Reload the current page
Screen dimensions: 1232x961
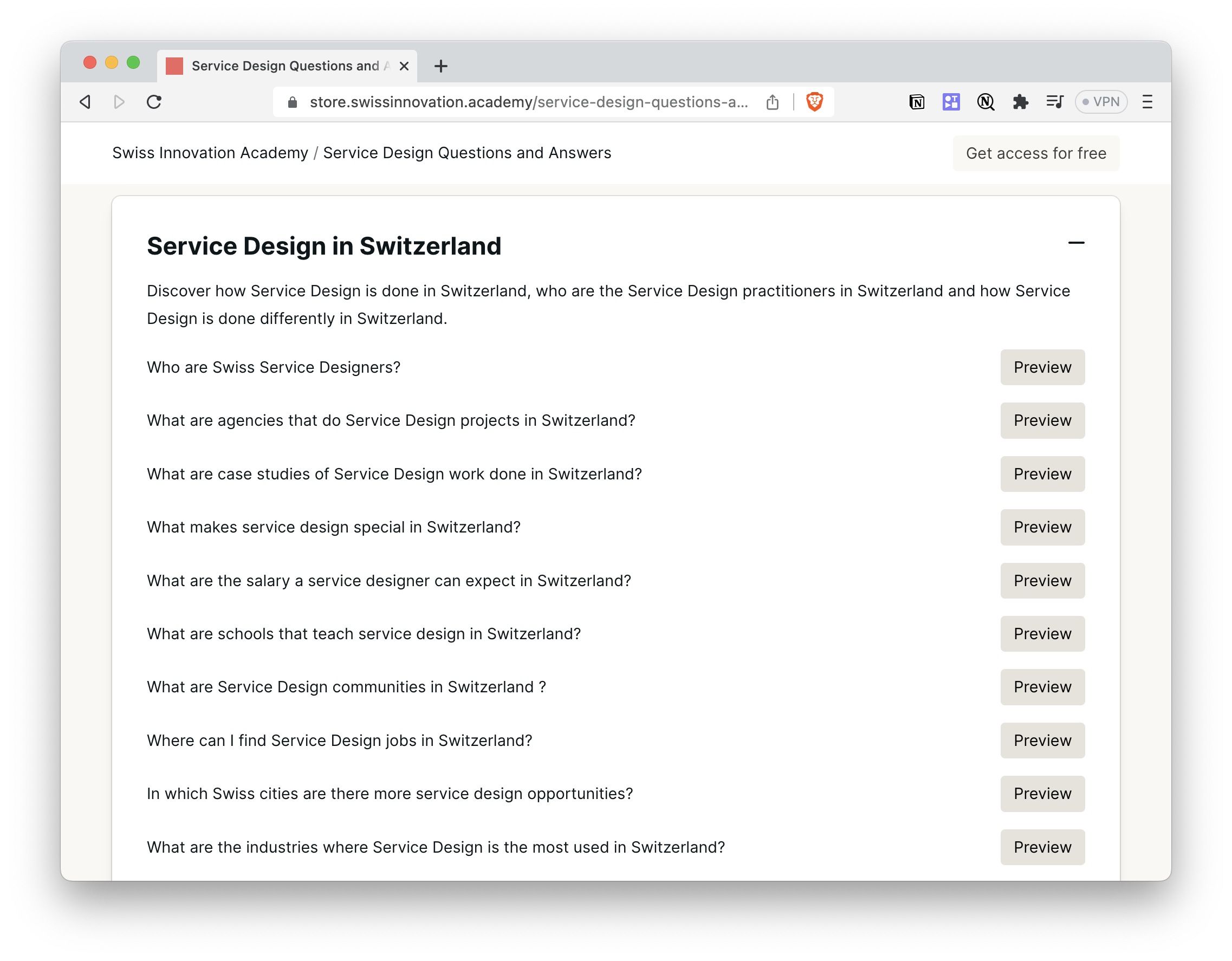(x=154, y=102)
